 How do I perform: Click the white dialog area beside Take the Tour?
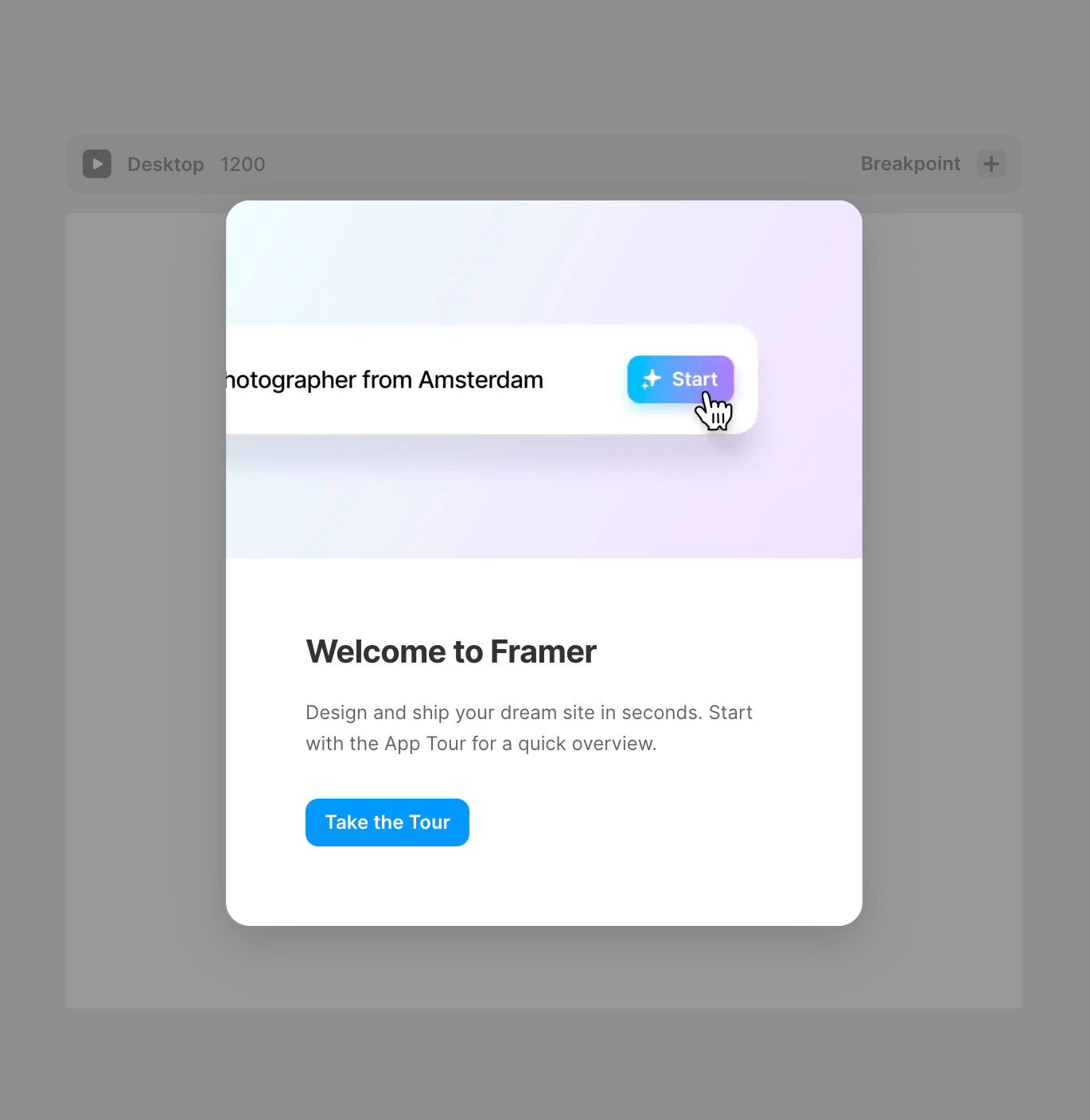[x=660, y=822]
